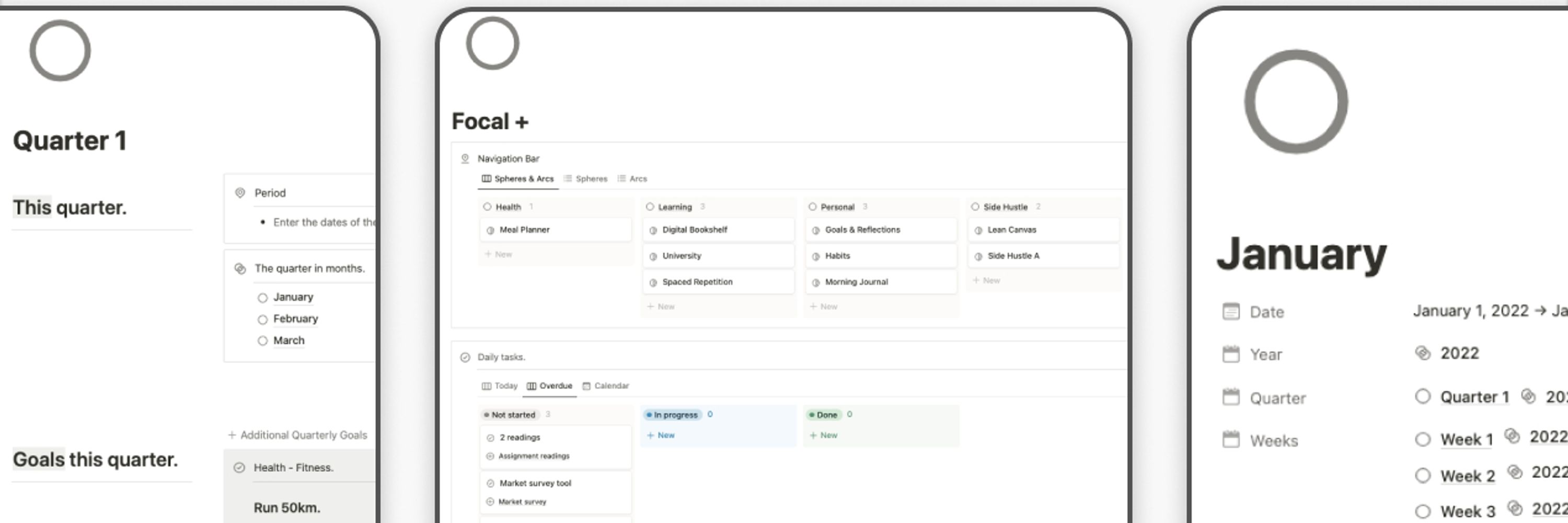The height and width of the screenshot is (523, 1568).
Task: Click Additional Quarterly Goals add button
Action: [x=297, y=435]
